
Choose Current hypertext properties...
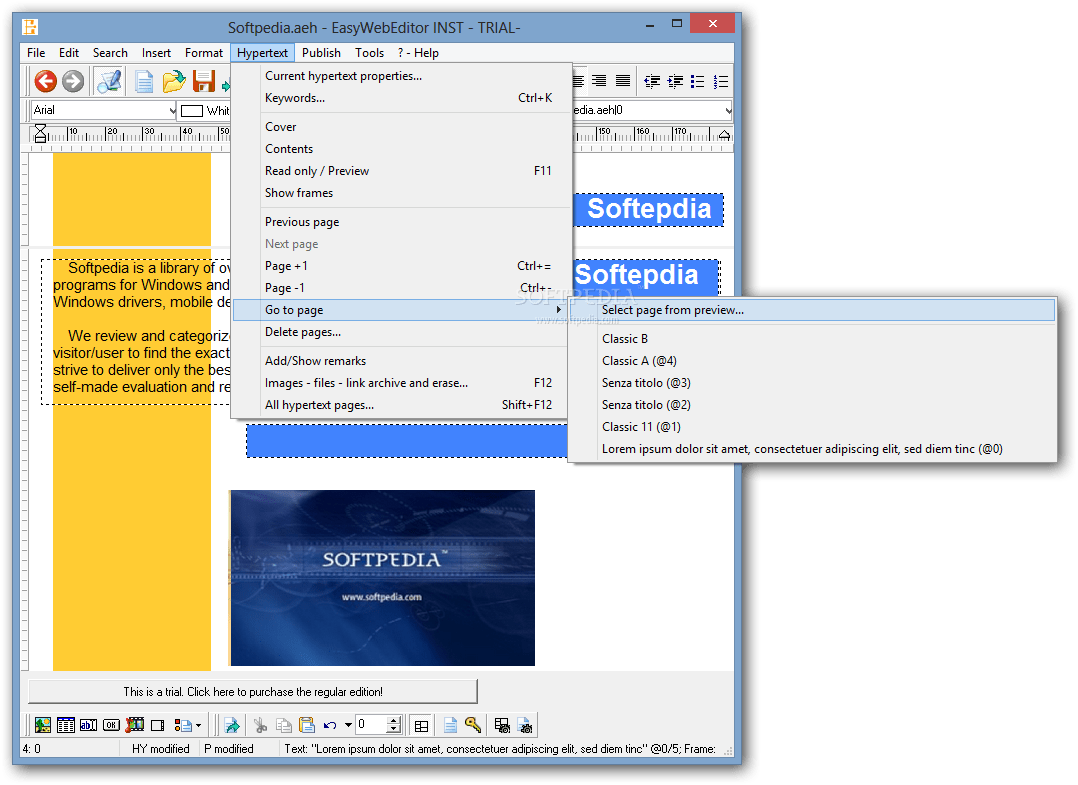(x=402, y=76)
